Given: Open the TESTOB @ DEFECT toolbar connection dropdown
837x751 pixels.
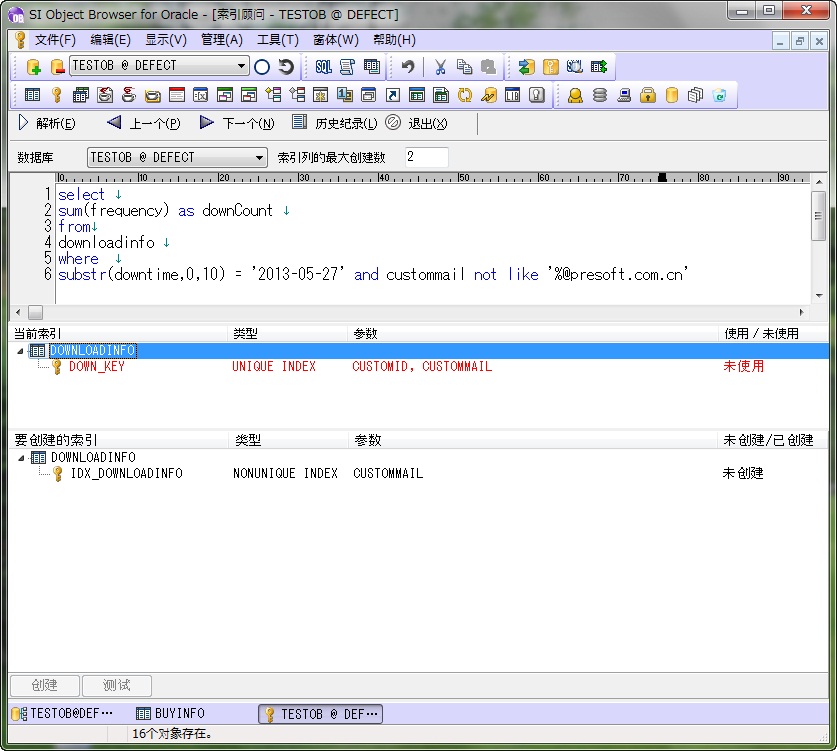Looking at the screenshot, I should coord(241,66).
